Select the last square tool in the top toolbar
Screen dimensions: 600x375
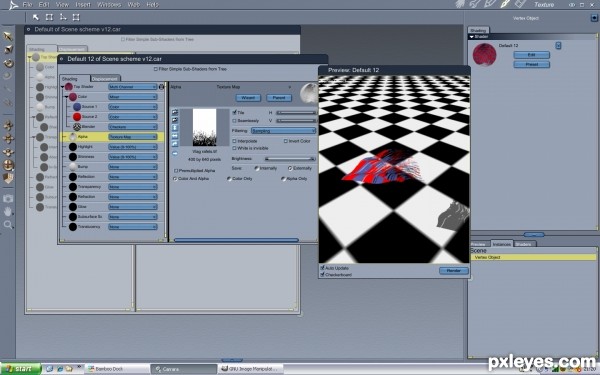click(x=76, y=17)
